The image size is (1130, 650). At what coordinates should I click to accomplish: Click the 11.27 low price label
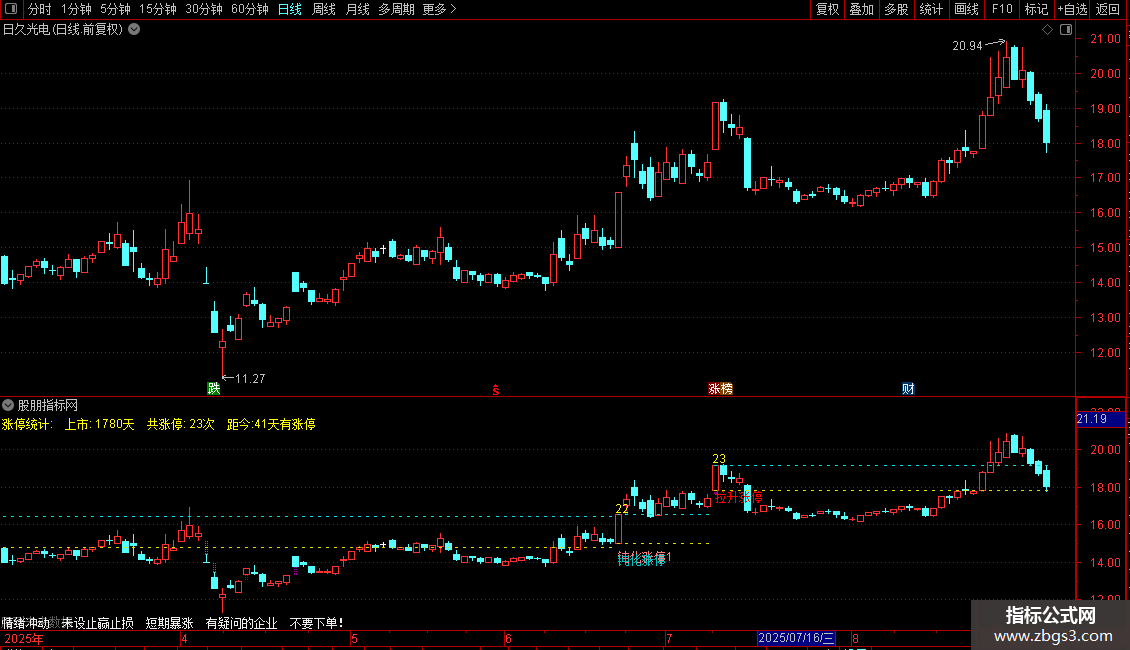click(x=250, y=378)
